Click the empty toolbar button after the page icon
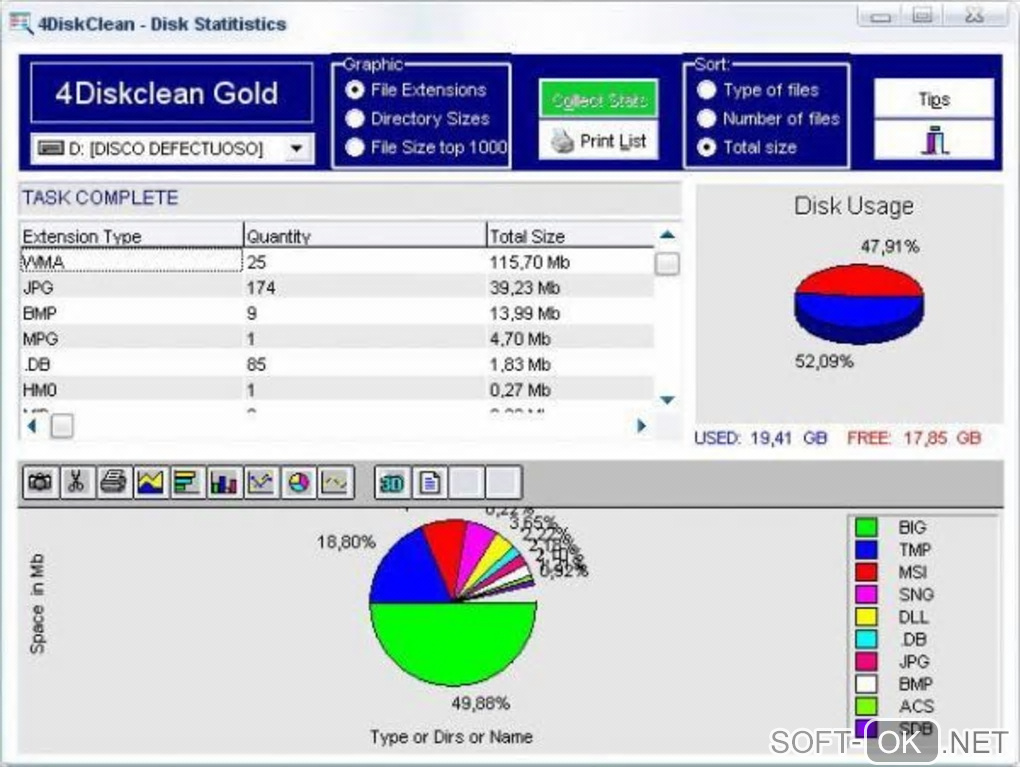 pyautogui.click(x=466, y=483)
